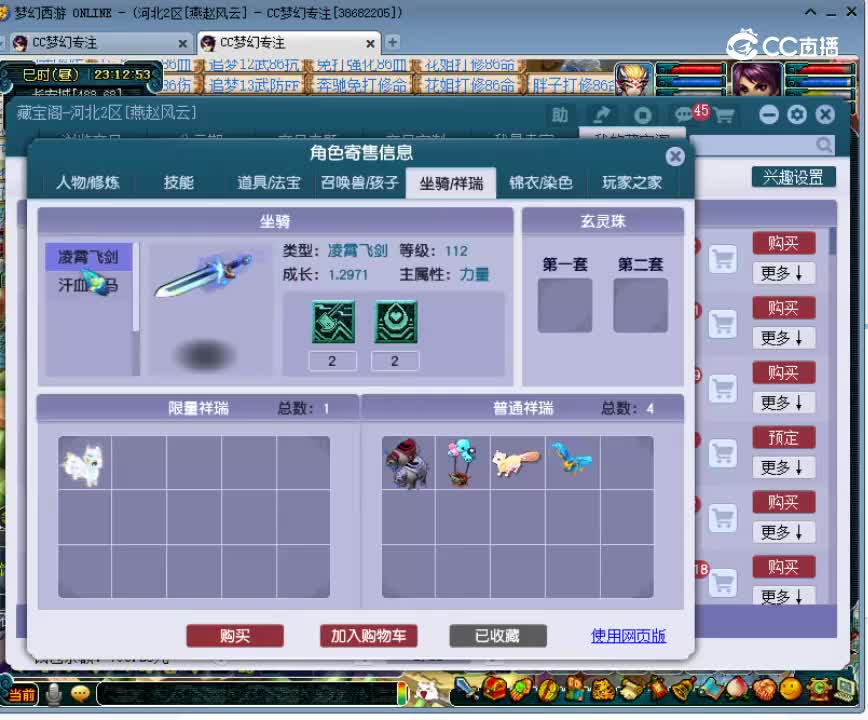Click the smiley face icon in bottom toolbar

pos(790,689)
